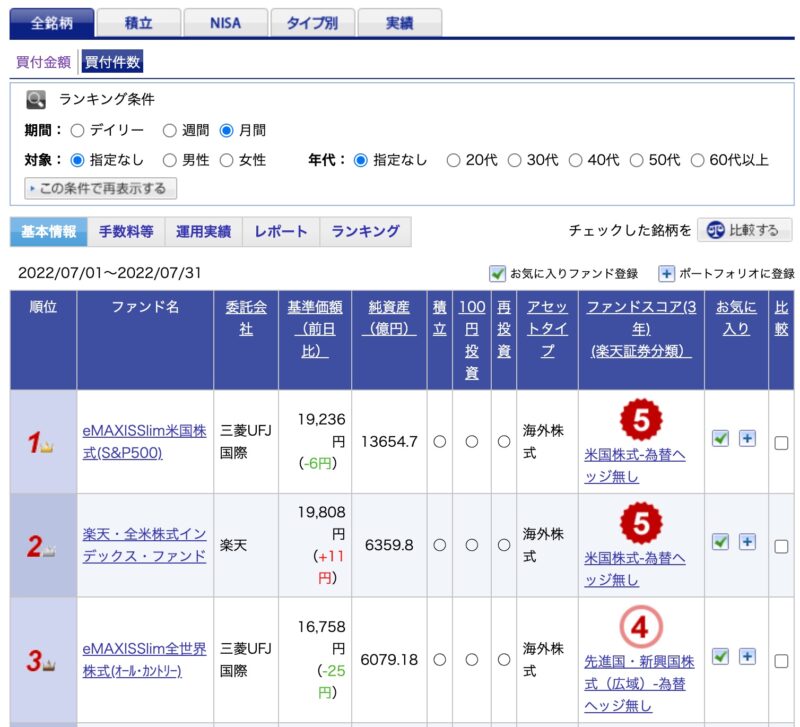This screenshot has width=800, height=727.
Task: Click the net assets value 13654.7
Action: pos(389,442)
